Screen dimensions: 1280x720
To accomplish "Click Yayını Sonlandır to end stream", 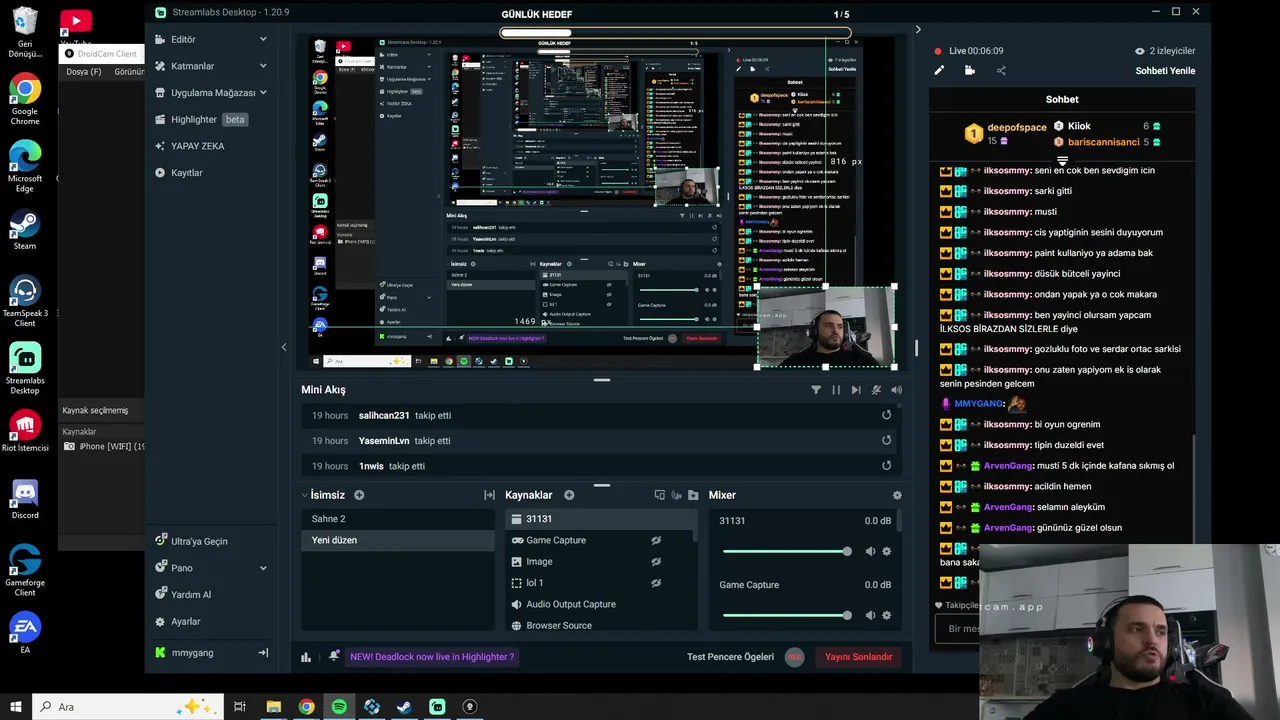I will [x=857, y=657].
